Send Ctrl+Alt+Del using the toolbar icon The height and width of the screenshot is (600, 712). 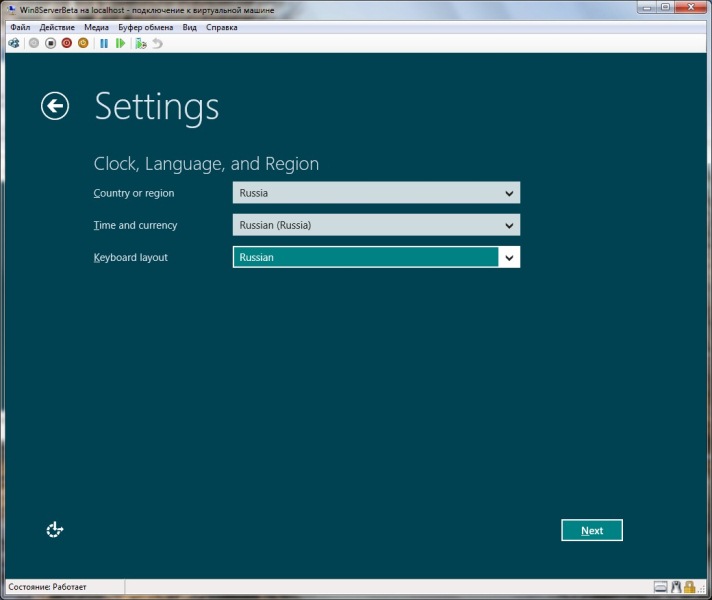point(14,44)
